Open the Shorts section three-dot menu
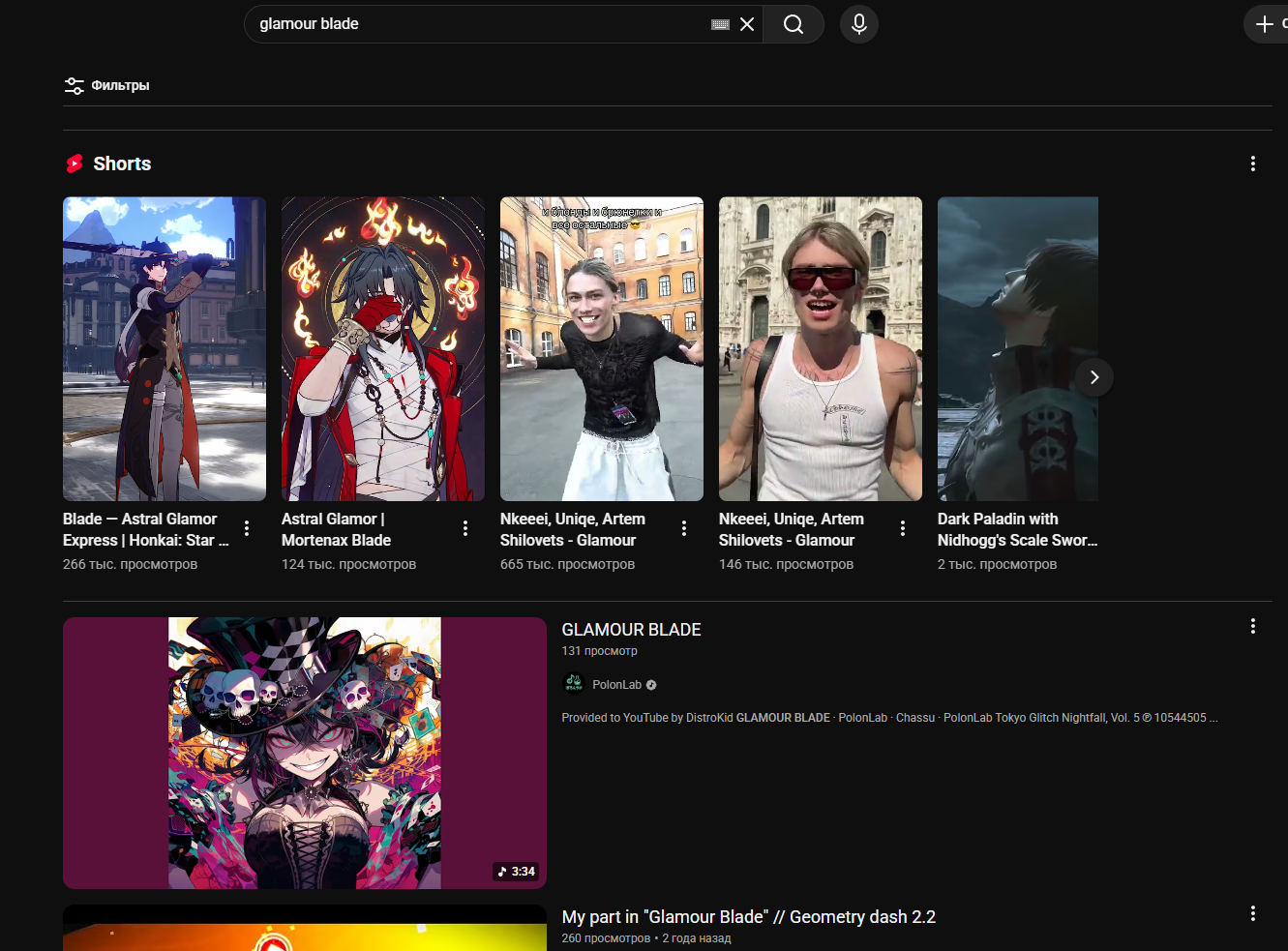This screenshot has height=951, width=1288. 1253,163
